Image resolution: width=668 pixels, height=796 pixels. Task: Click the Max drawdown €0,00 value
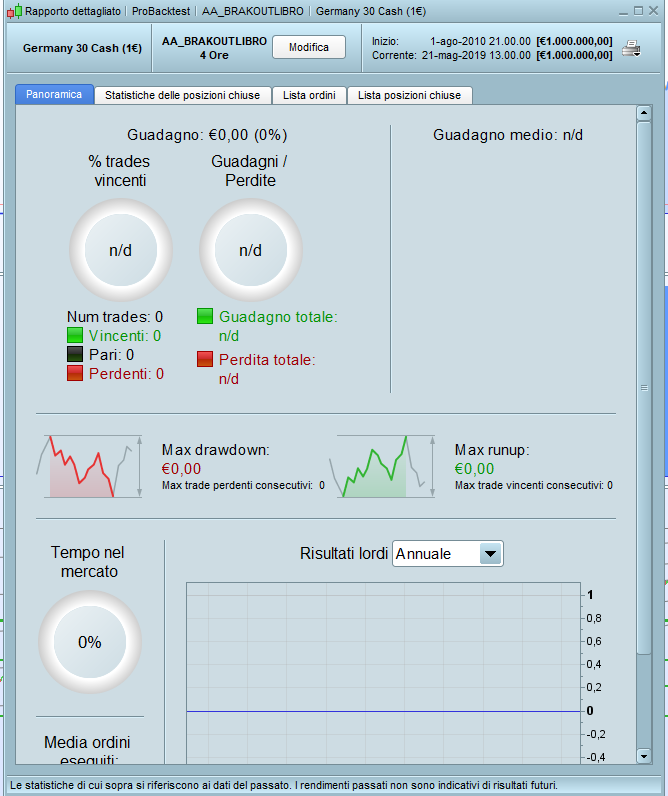pyautogui.click(x=182, y=469)
